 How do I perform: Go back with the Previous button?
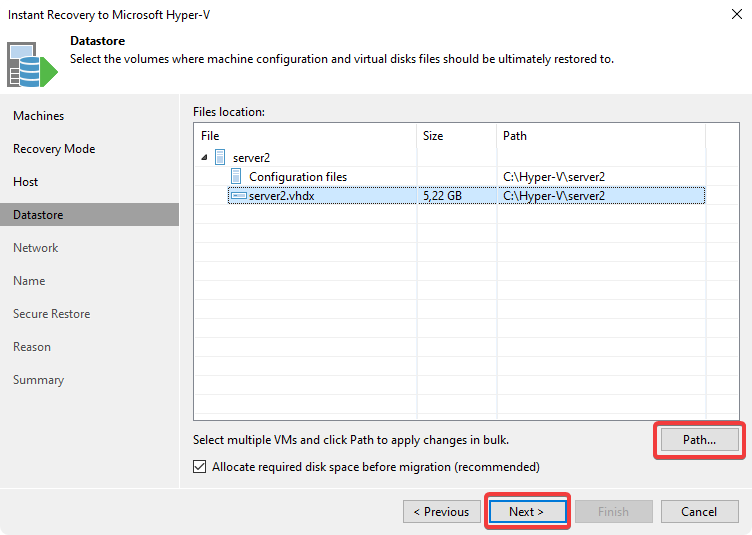441,512
